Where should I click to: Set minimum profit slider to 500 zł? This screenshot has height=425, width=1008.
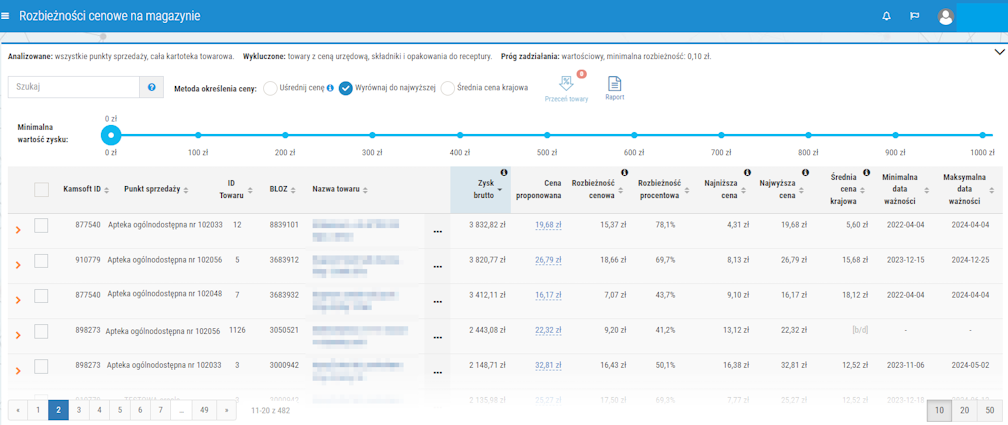tap(546, 135)
